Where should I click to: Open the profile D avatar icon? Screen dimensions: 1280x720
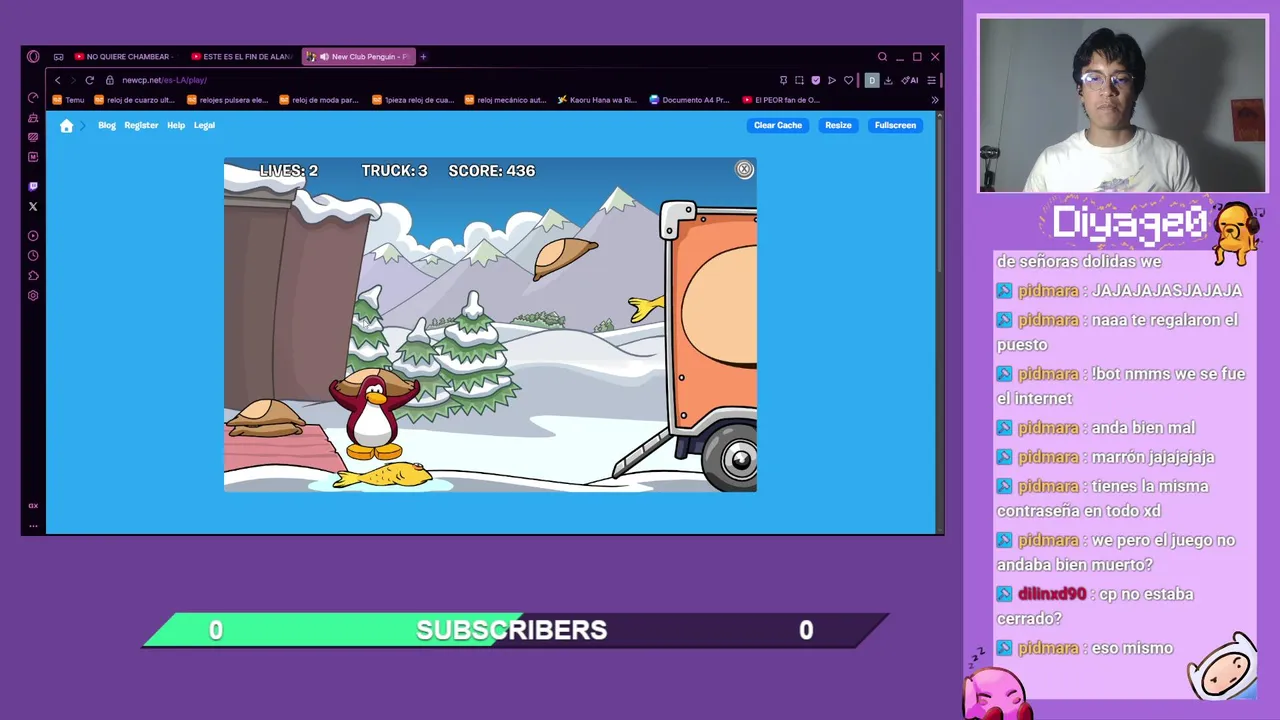(x=872, y=80)
